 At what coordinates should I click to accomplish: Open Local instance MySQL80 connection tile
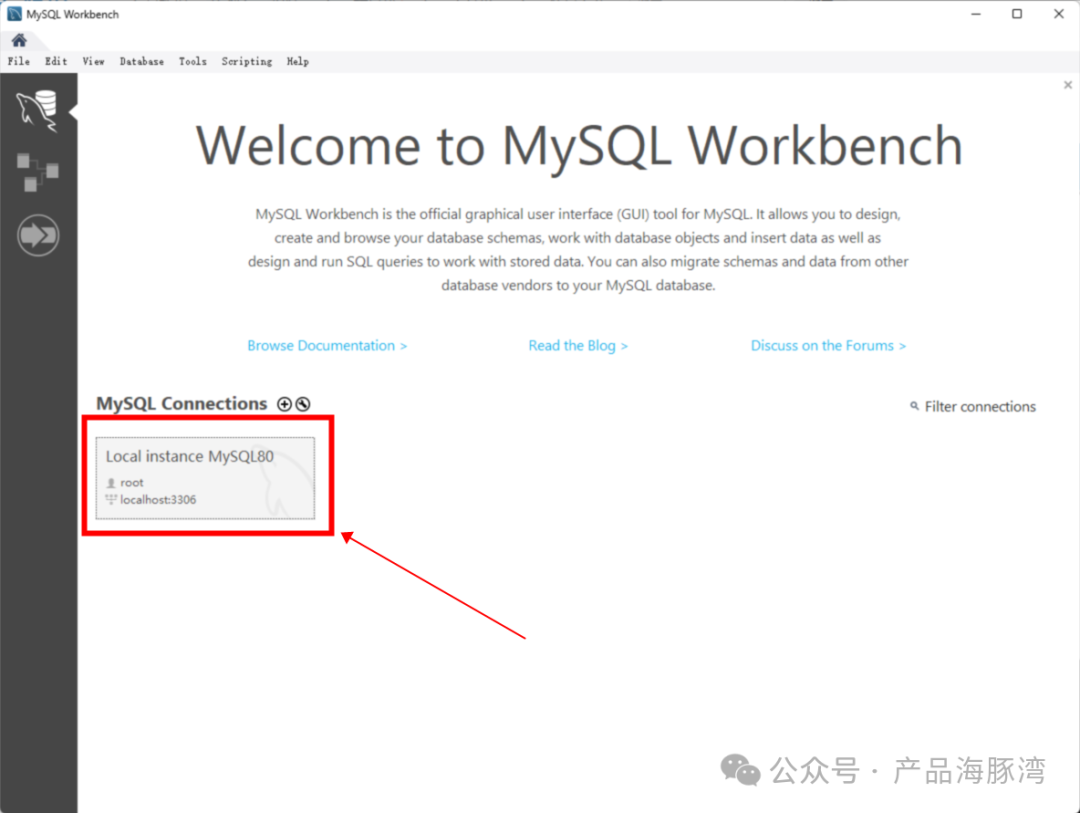pyautogui.click(x=205, y=477)
